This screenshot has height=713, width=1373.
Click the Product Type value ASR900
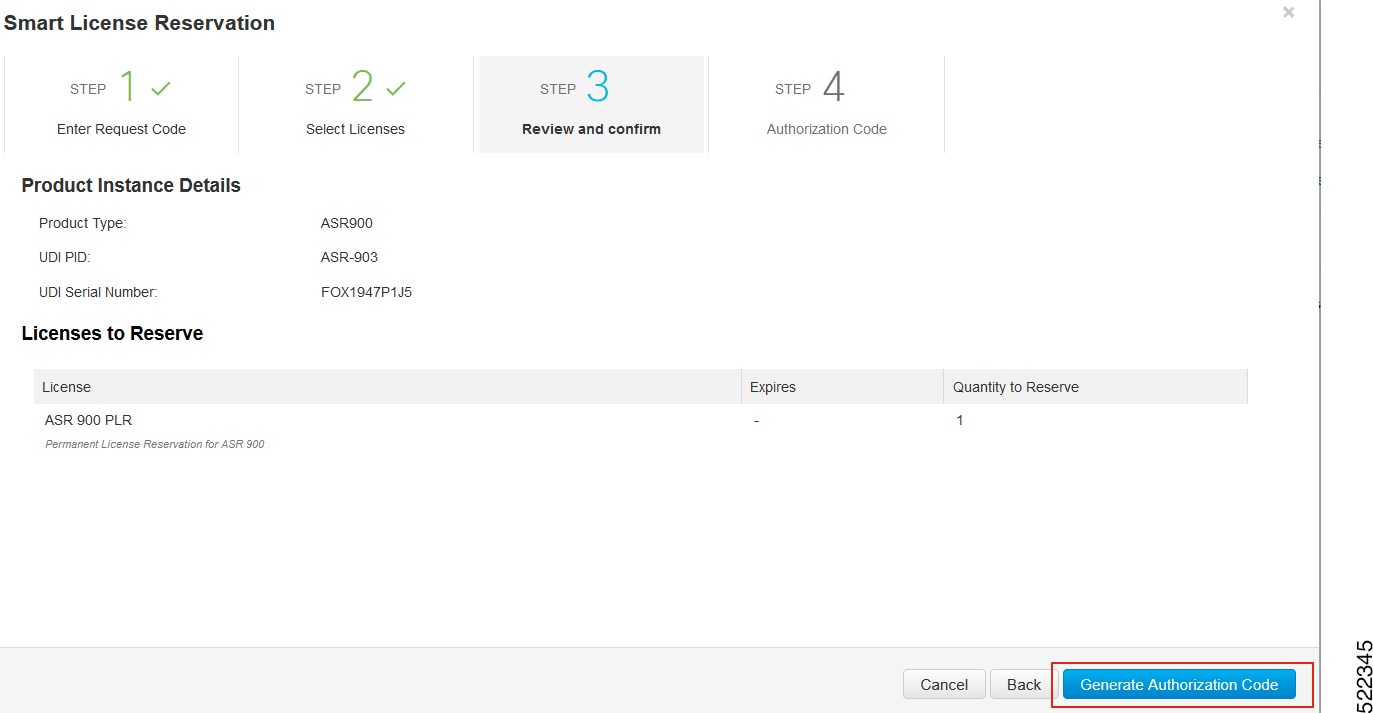346,223
